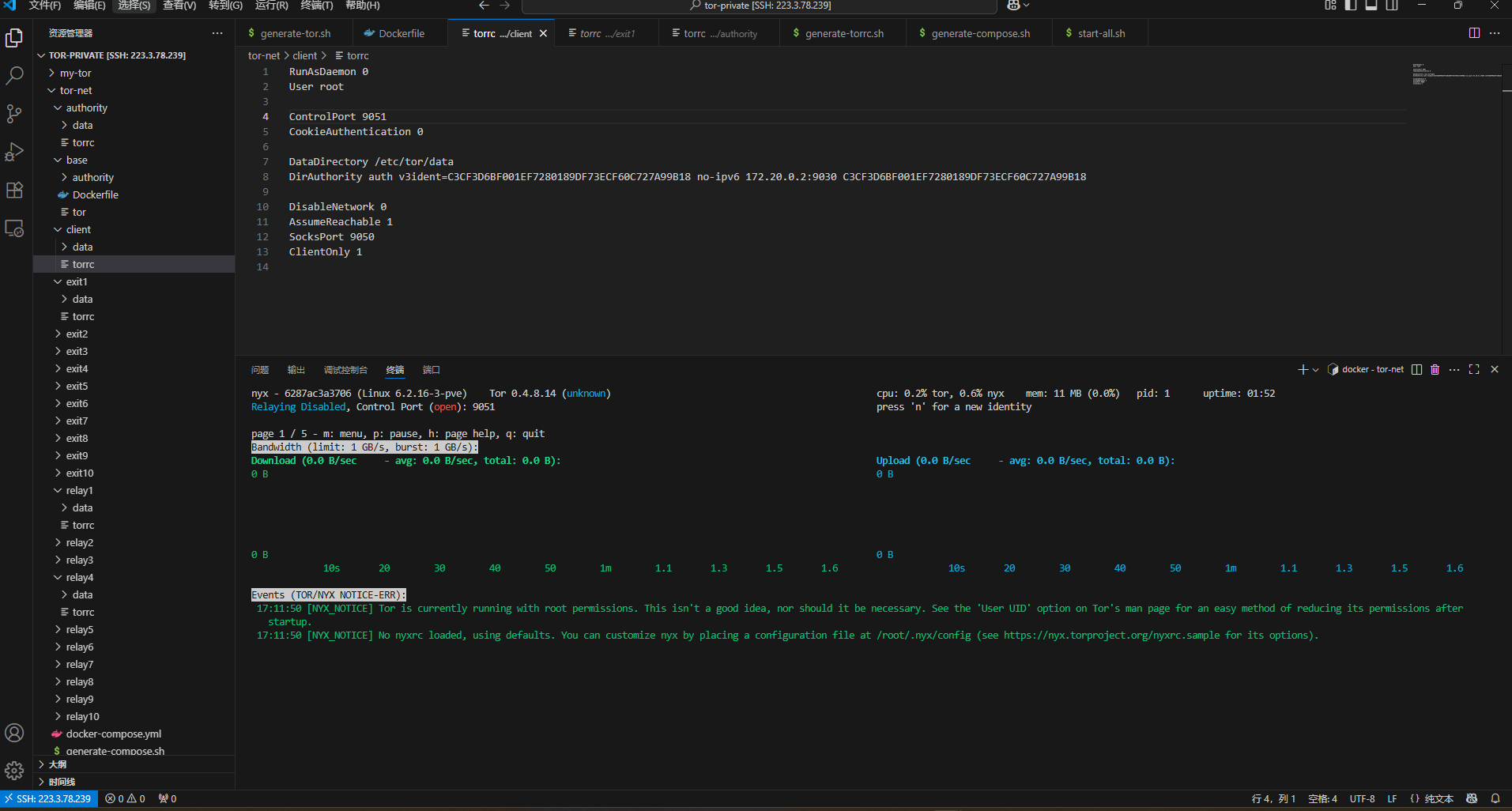Toggle secondary side bar visibility
Image resolution: width=1512 pixels, height=811 pixels.
1392,6
